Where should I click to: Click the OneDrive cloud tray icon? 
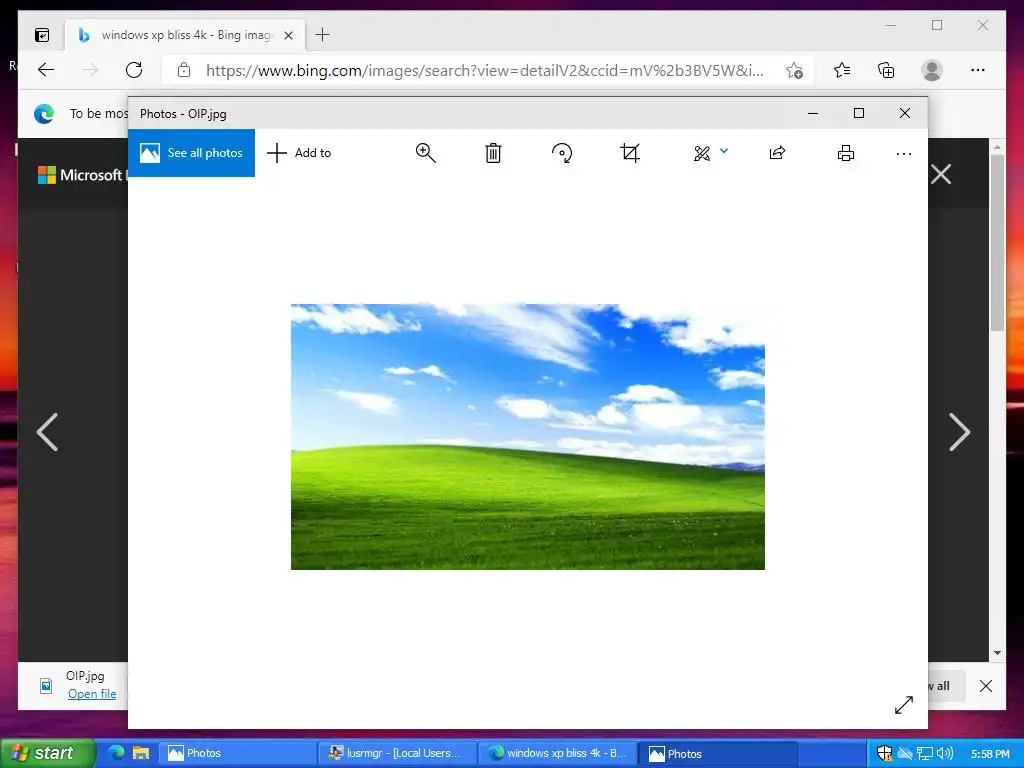coord(904,753)
